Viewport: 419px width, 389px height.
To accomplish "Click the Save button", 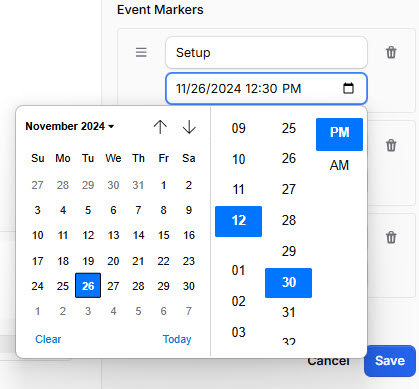I will 390,361.
